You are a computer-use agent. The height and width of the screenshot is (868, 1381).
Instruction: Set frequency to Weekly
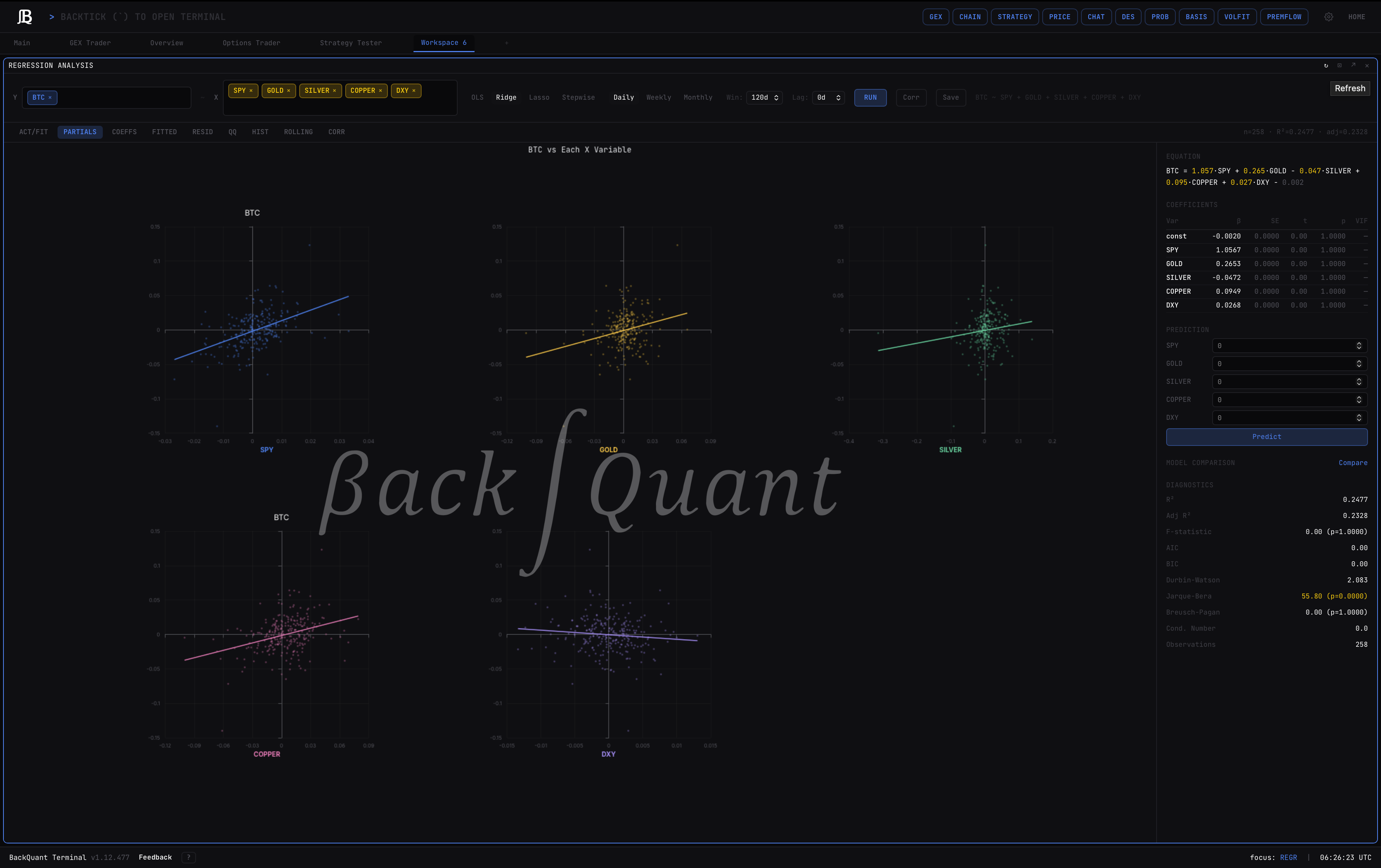658,97
